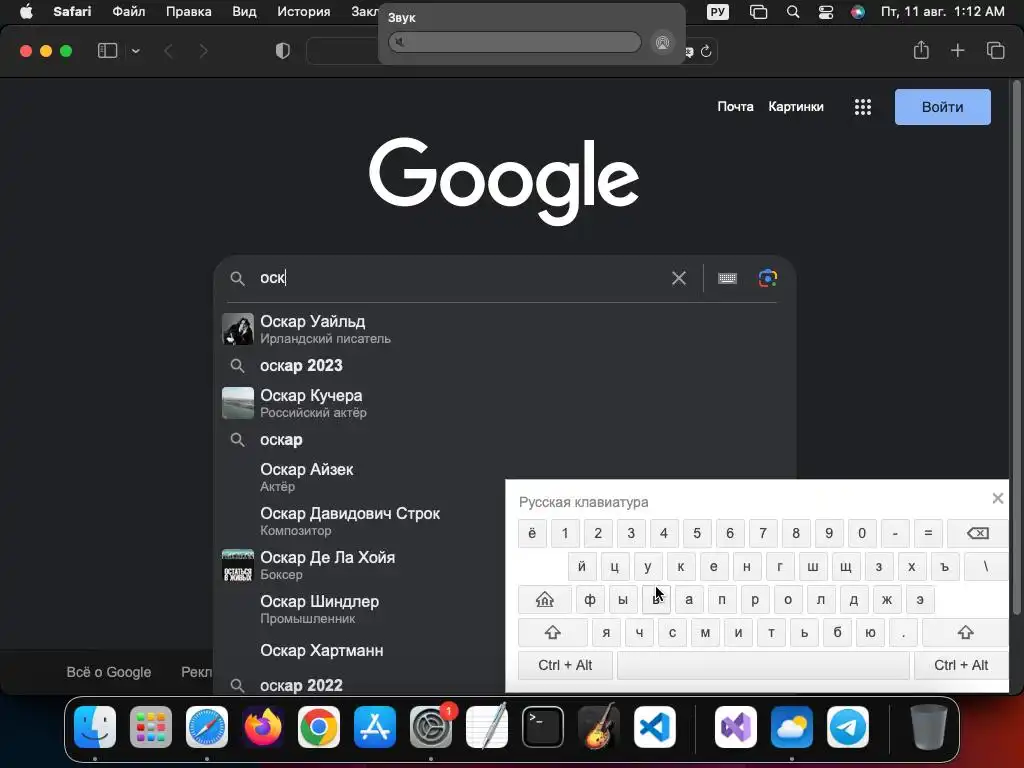Open sidebar options dropdown chevron
Image resolution: width=1024 pixels, height=768 pixels.
point(136,51)
